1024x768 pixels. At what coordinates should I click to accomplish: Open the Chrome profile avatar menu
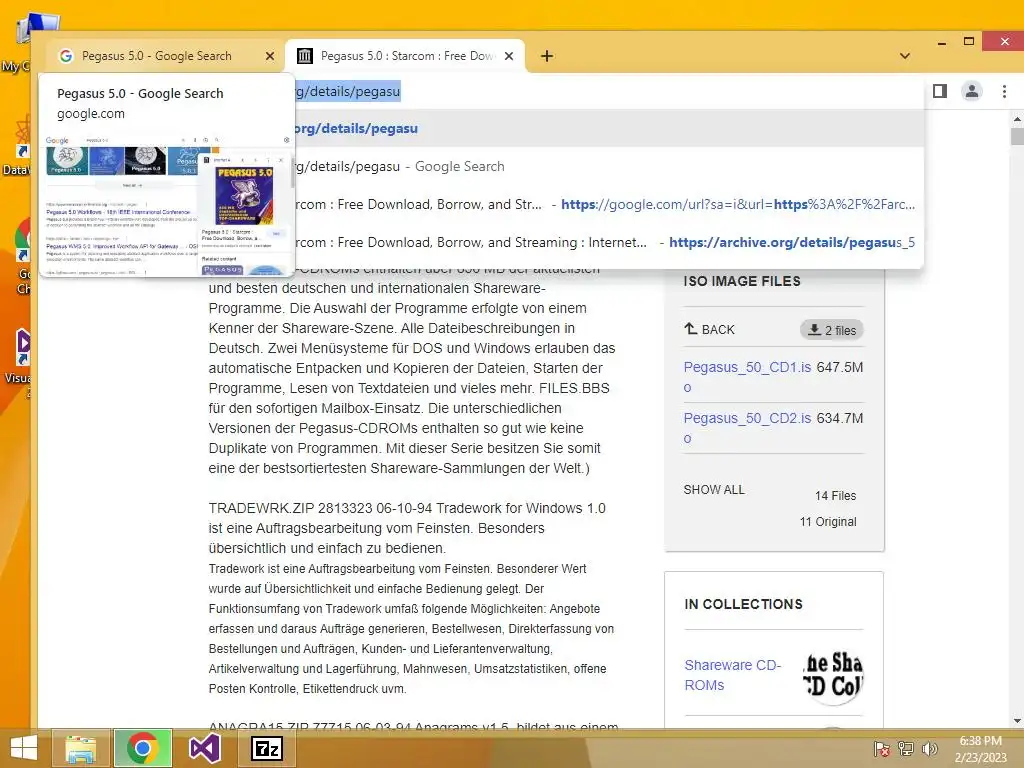click(x=972, y=91)
